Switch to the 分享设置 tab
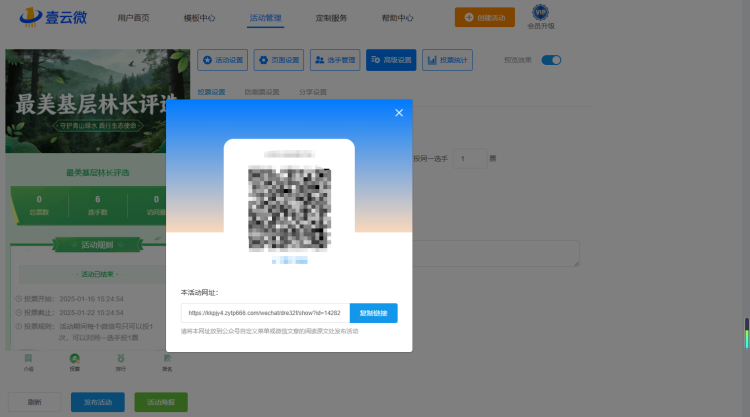The image size is (750, 417). [x=313, y=92]
